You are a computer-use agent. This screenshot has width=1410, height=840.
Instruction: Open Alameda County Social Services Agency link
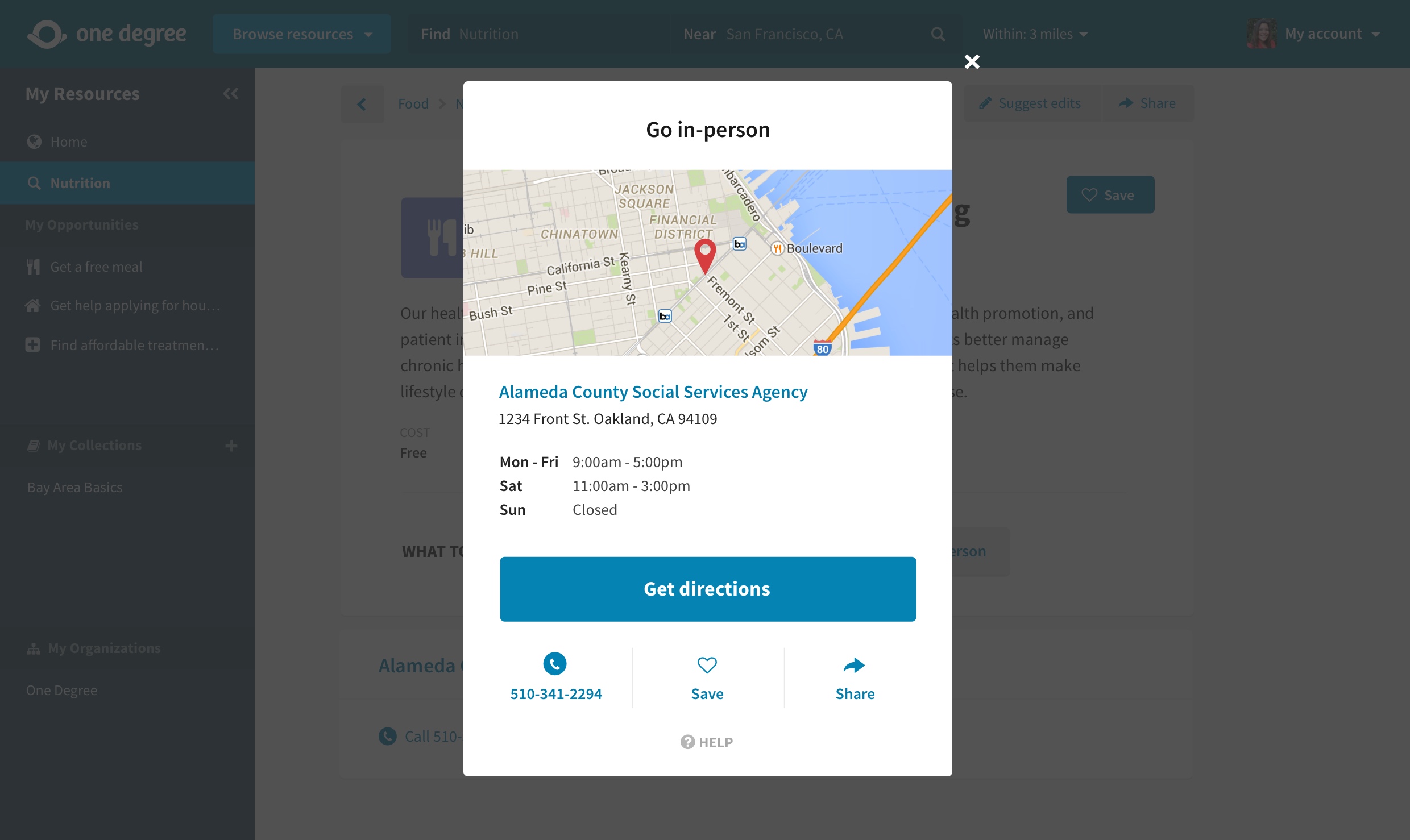653,392
